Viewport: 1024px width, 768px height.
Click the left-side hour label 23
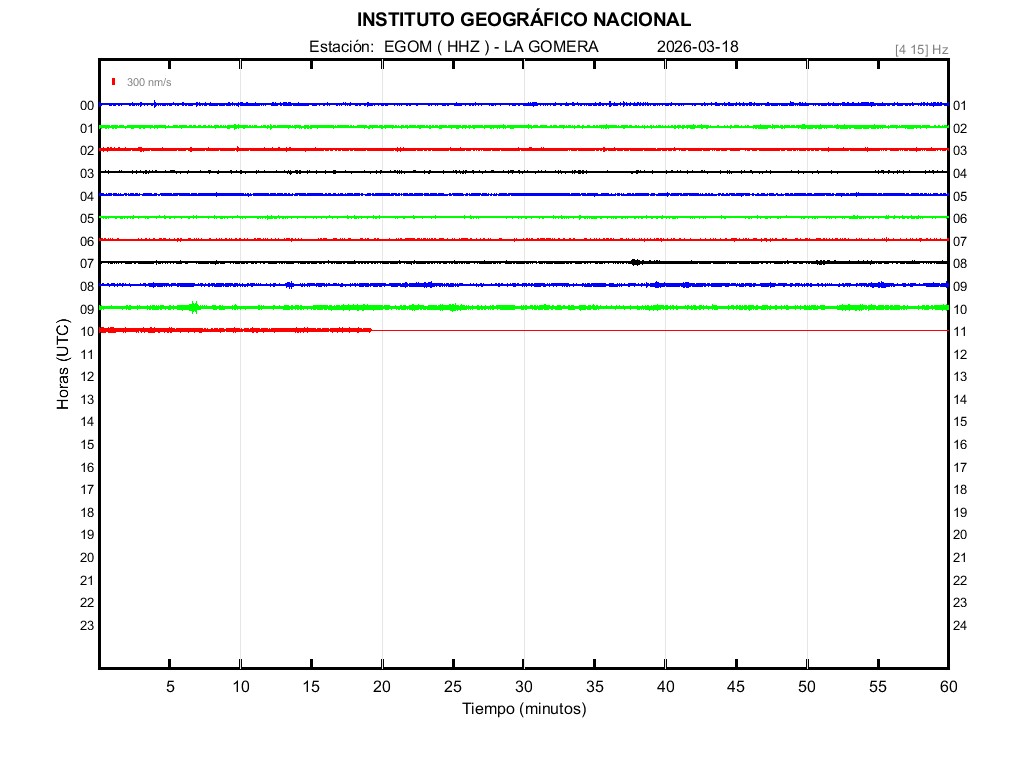87,626
